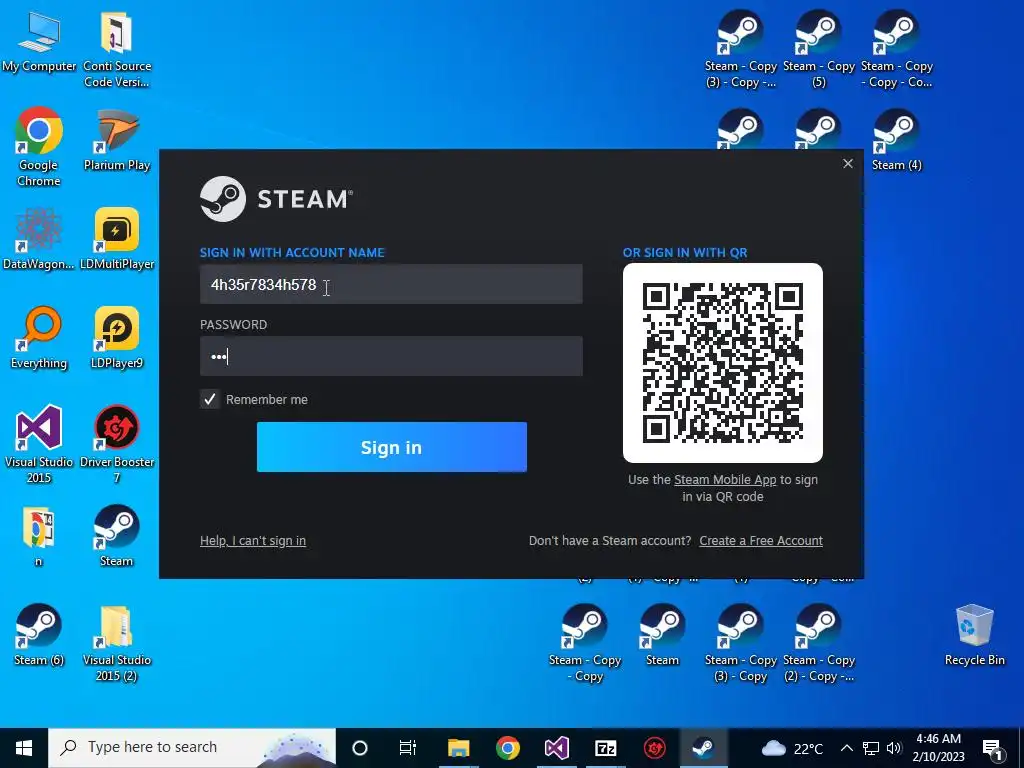Select the Recycle Bin icon
The height and width of the screenshot is (768, 1024).
click(974, 635)
